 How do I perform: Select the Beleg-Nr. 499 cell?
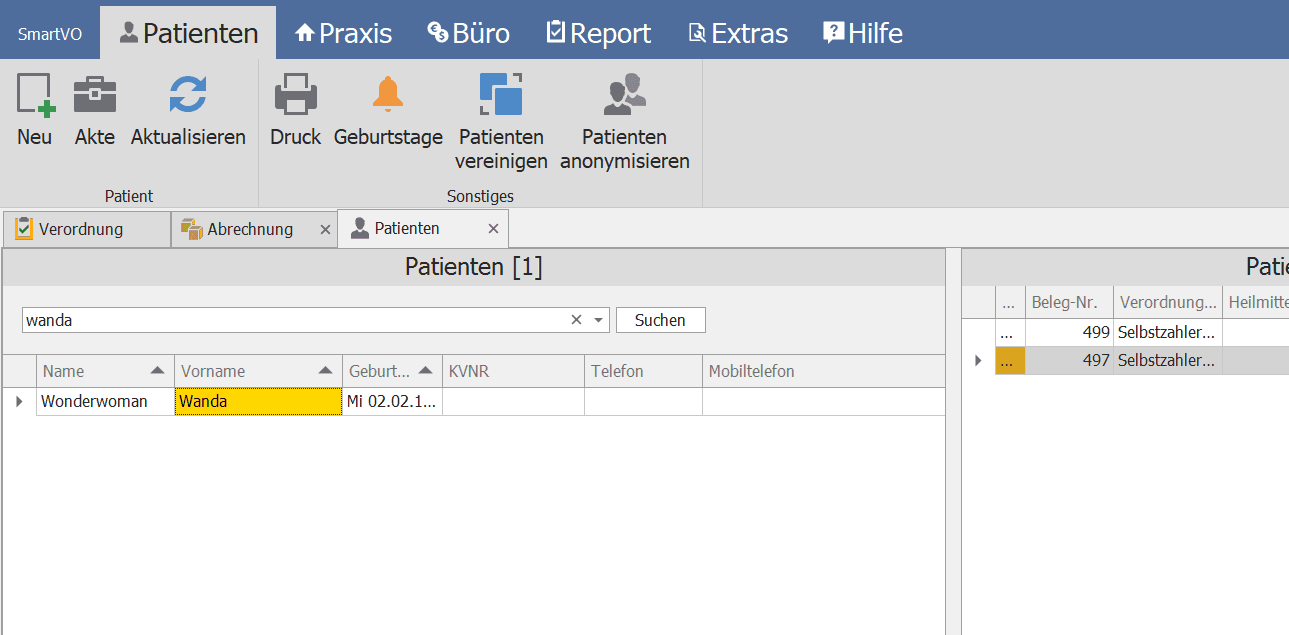tap(1069, 333)
